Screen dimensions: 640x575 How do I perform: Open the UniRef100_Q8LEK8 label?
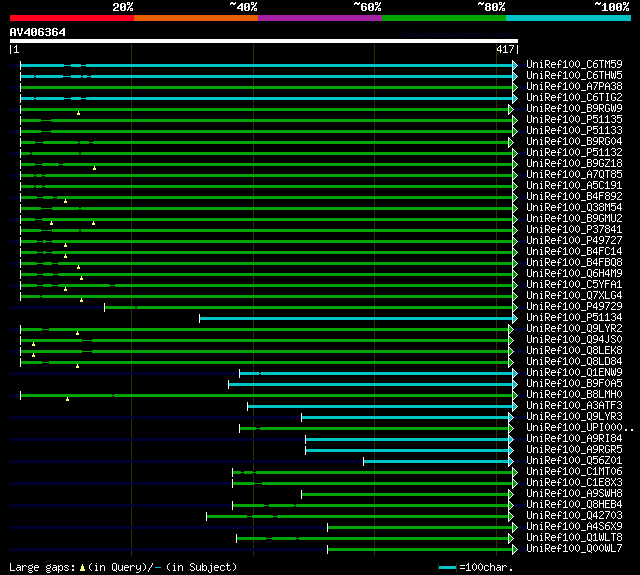[x=574, y=351]
